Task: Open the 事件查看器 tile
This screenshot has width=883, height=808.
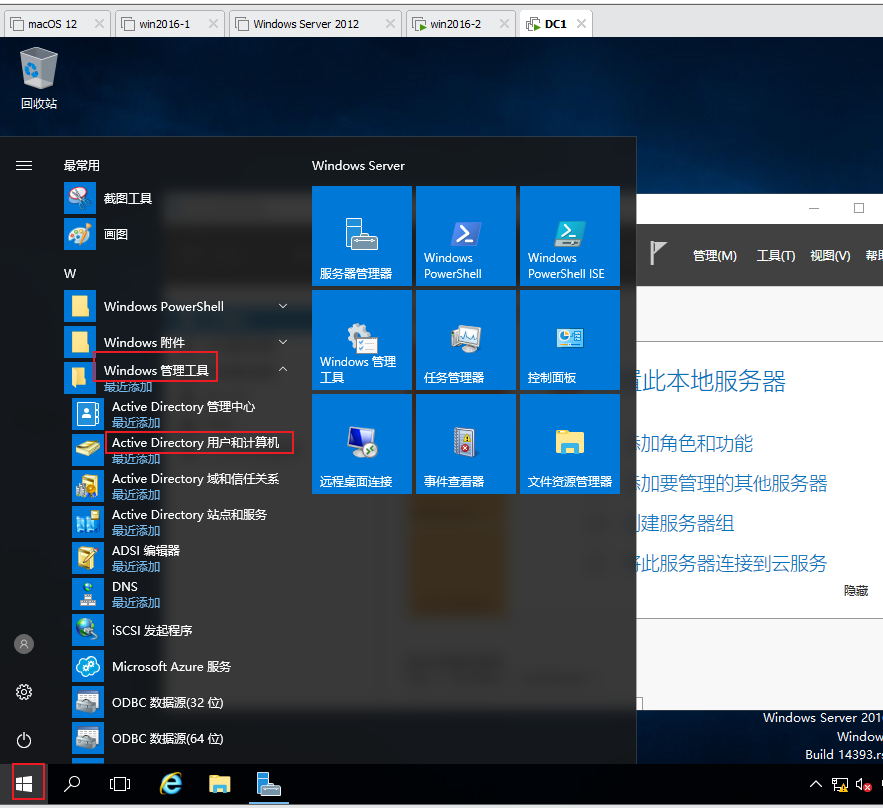Action: point(466,444)
